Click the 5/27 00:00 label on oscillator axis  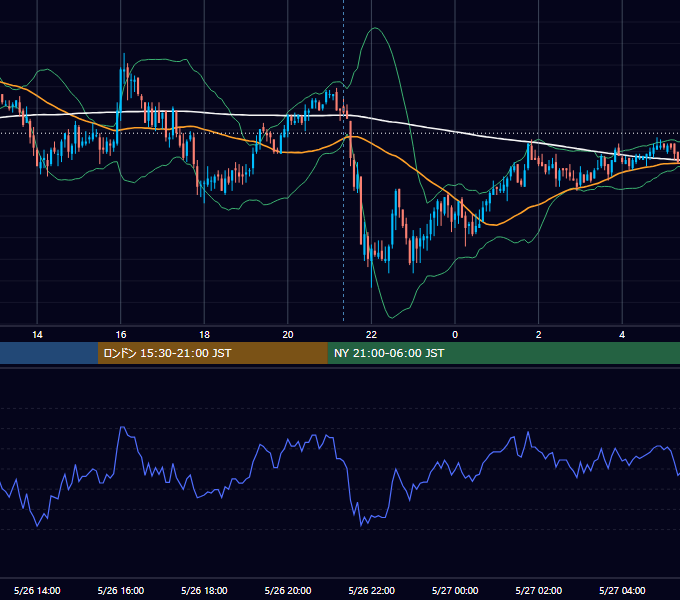tap(455, 590)
